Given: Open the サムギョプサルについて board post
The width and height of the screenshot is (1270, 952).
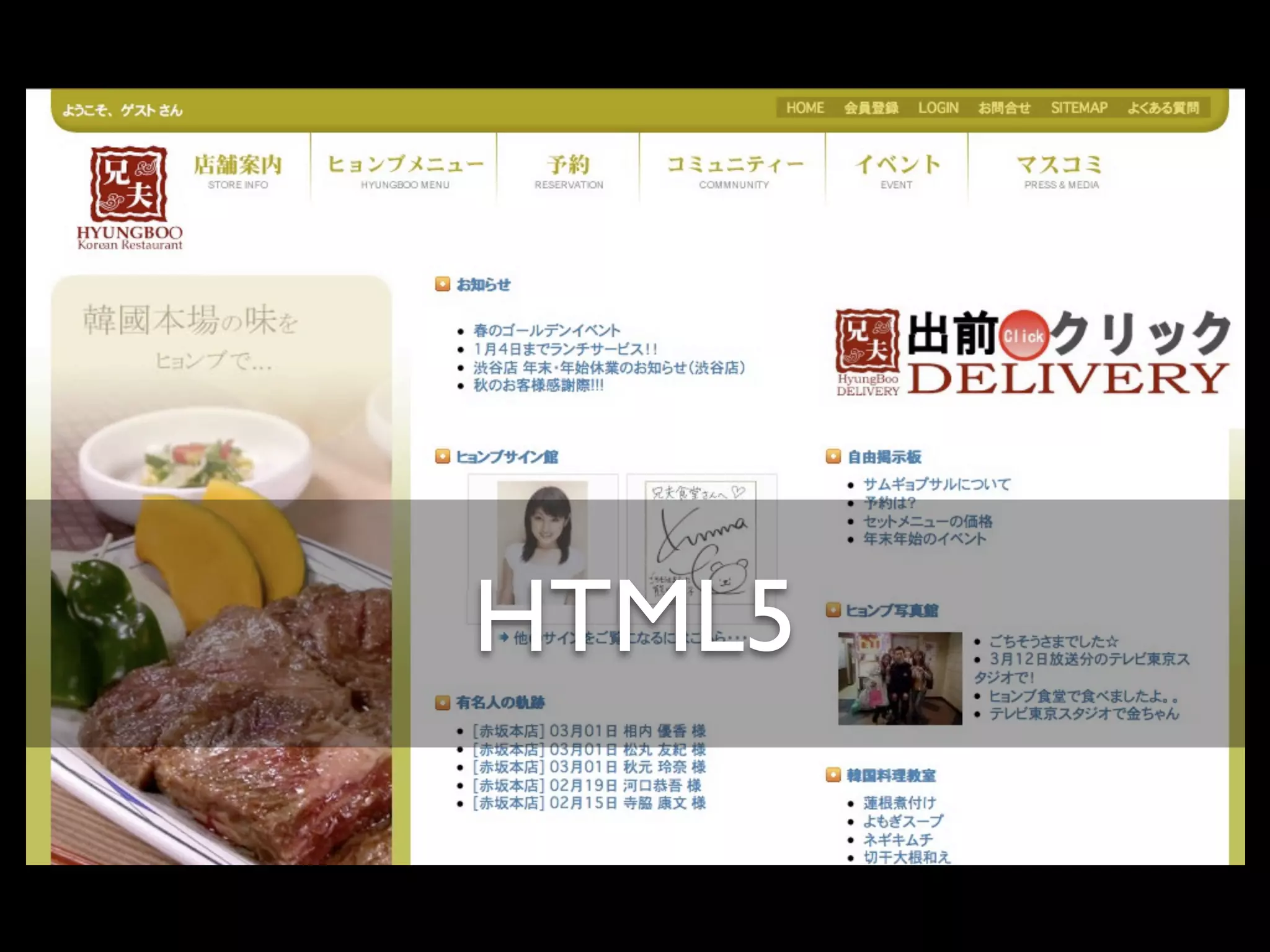Looking at the screenshot, I should (936, 484).
